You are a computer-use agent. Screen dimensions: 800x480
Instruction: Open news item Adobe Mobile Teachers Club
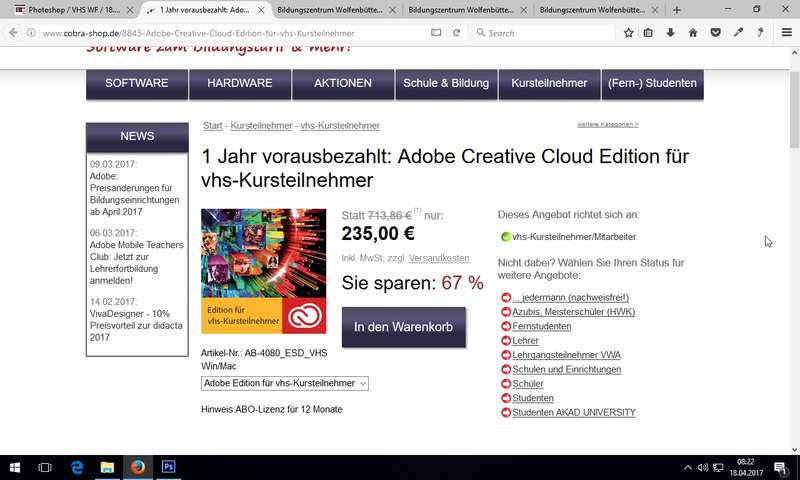click(x=137, y=263)
